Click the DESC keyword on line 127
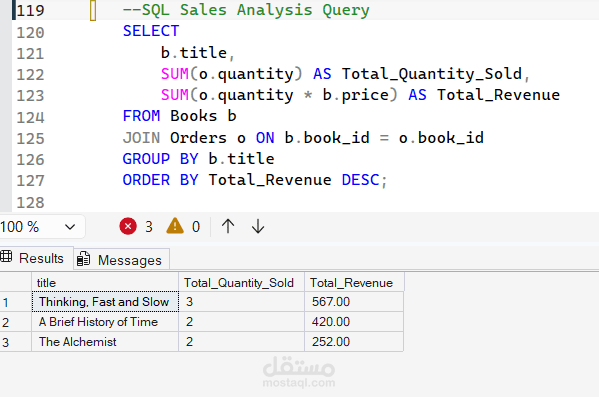This screenshot has width=599, height=397. [x=360, y=180]
